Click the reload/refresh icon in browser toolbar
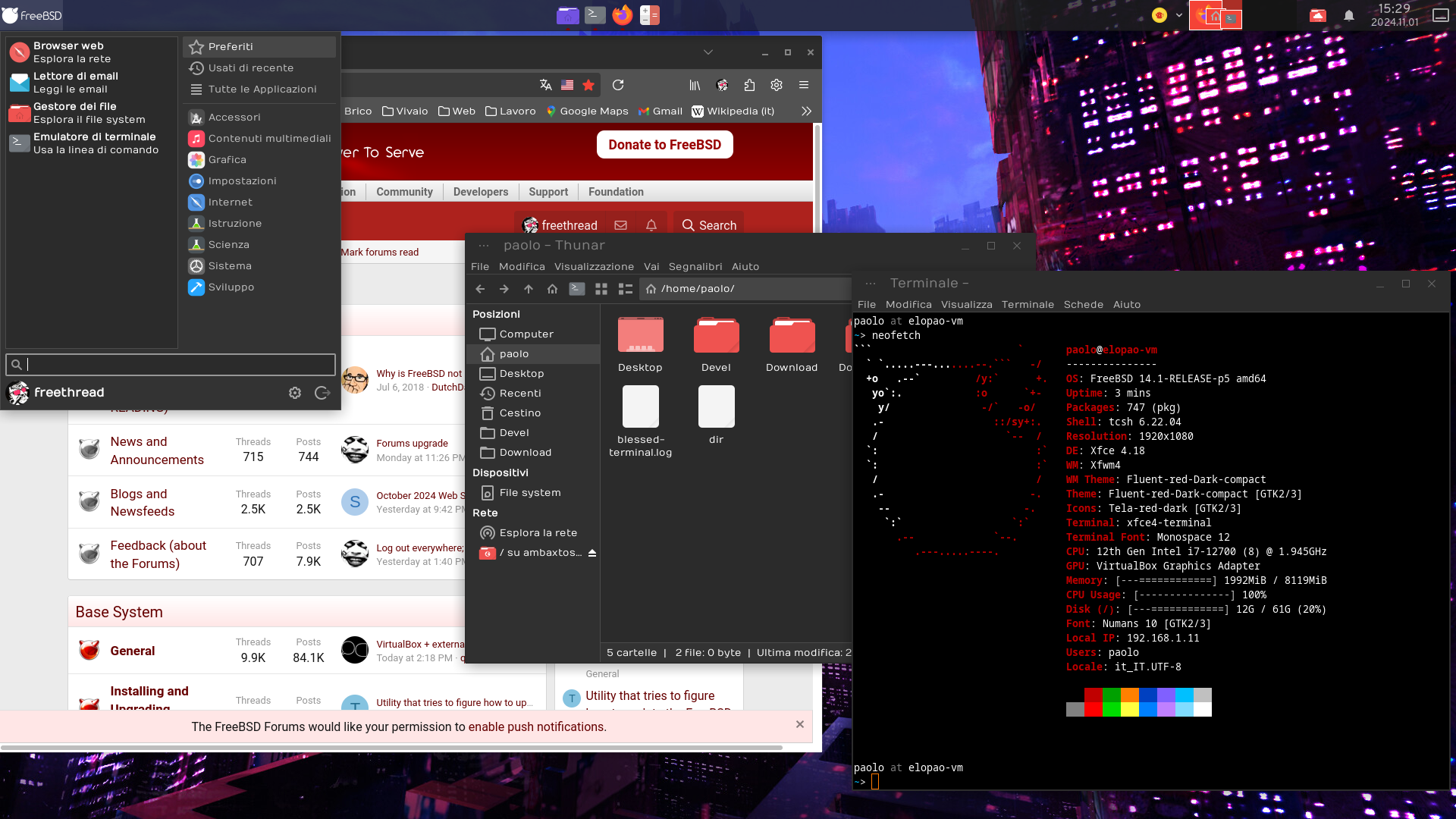 pyautogui.click(x=618, y=84)
